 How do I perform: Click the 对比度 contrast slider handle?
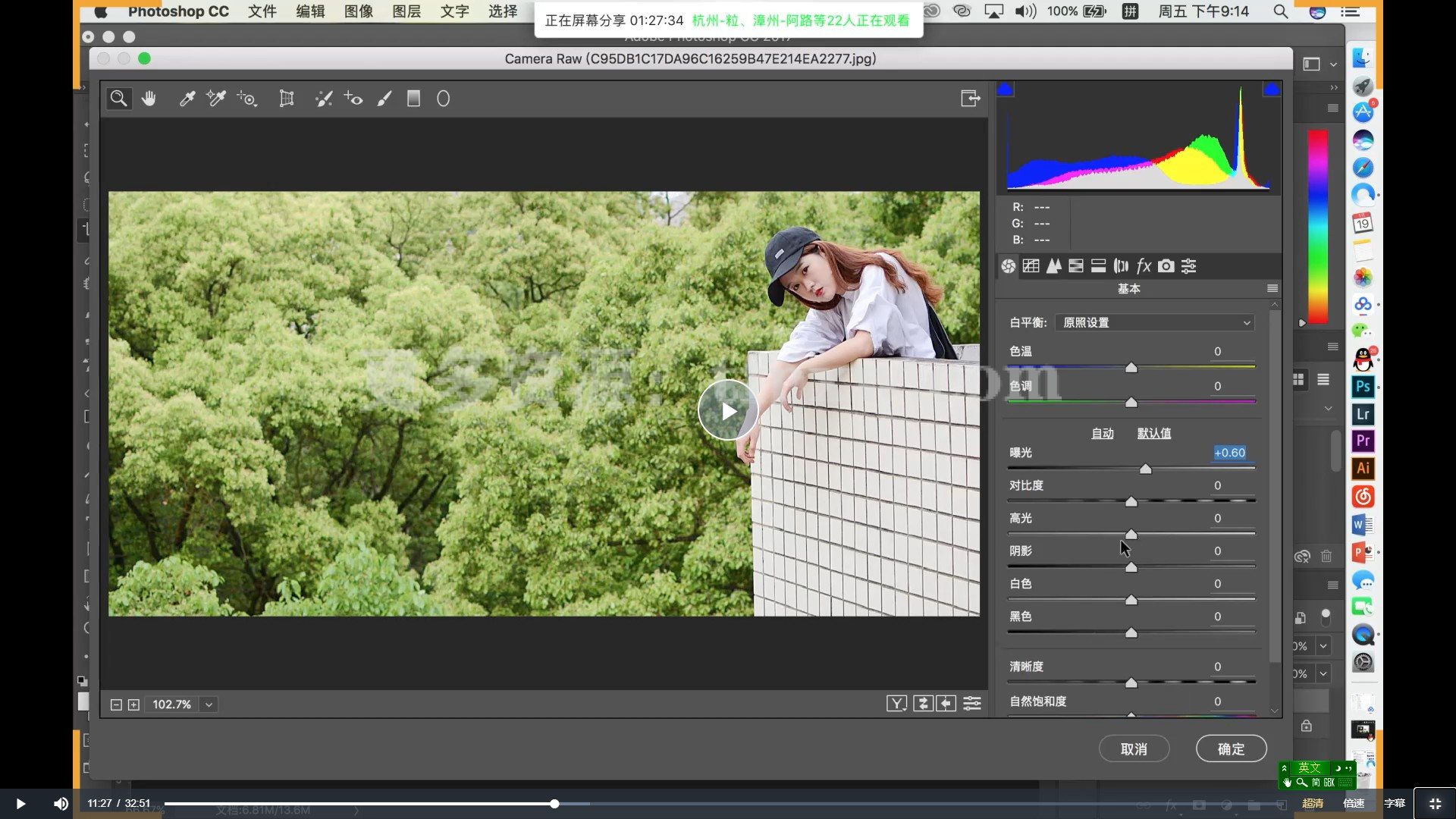(1131, 502)
